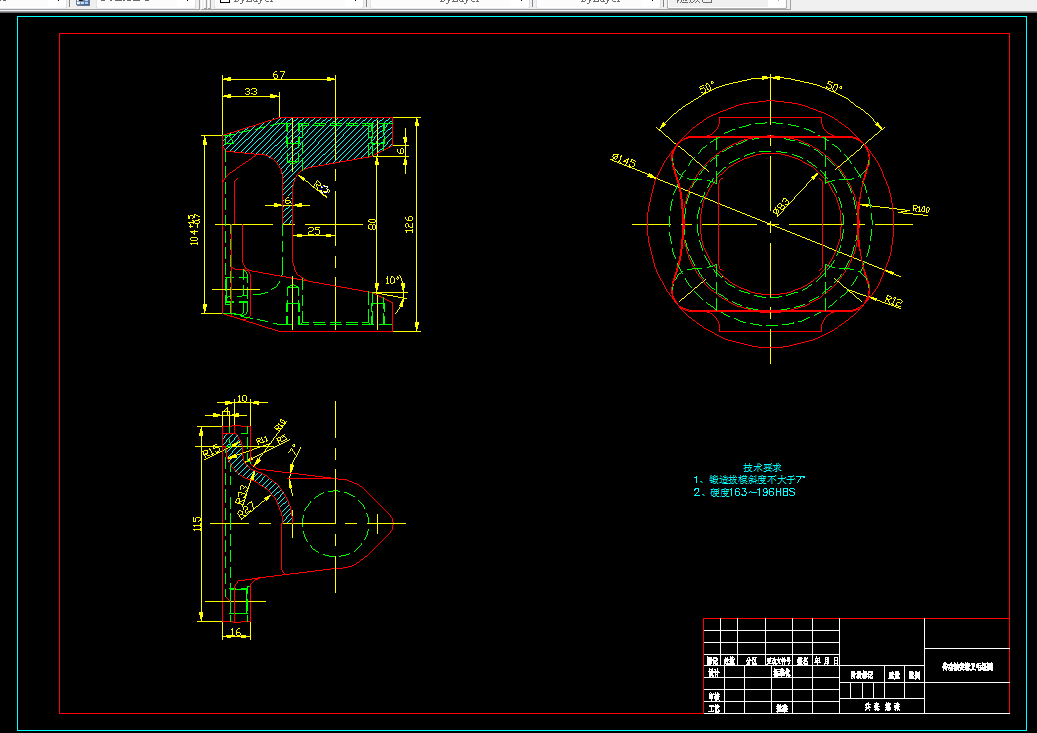Pick the R27 radius label

(247, 508)
